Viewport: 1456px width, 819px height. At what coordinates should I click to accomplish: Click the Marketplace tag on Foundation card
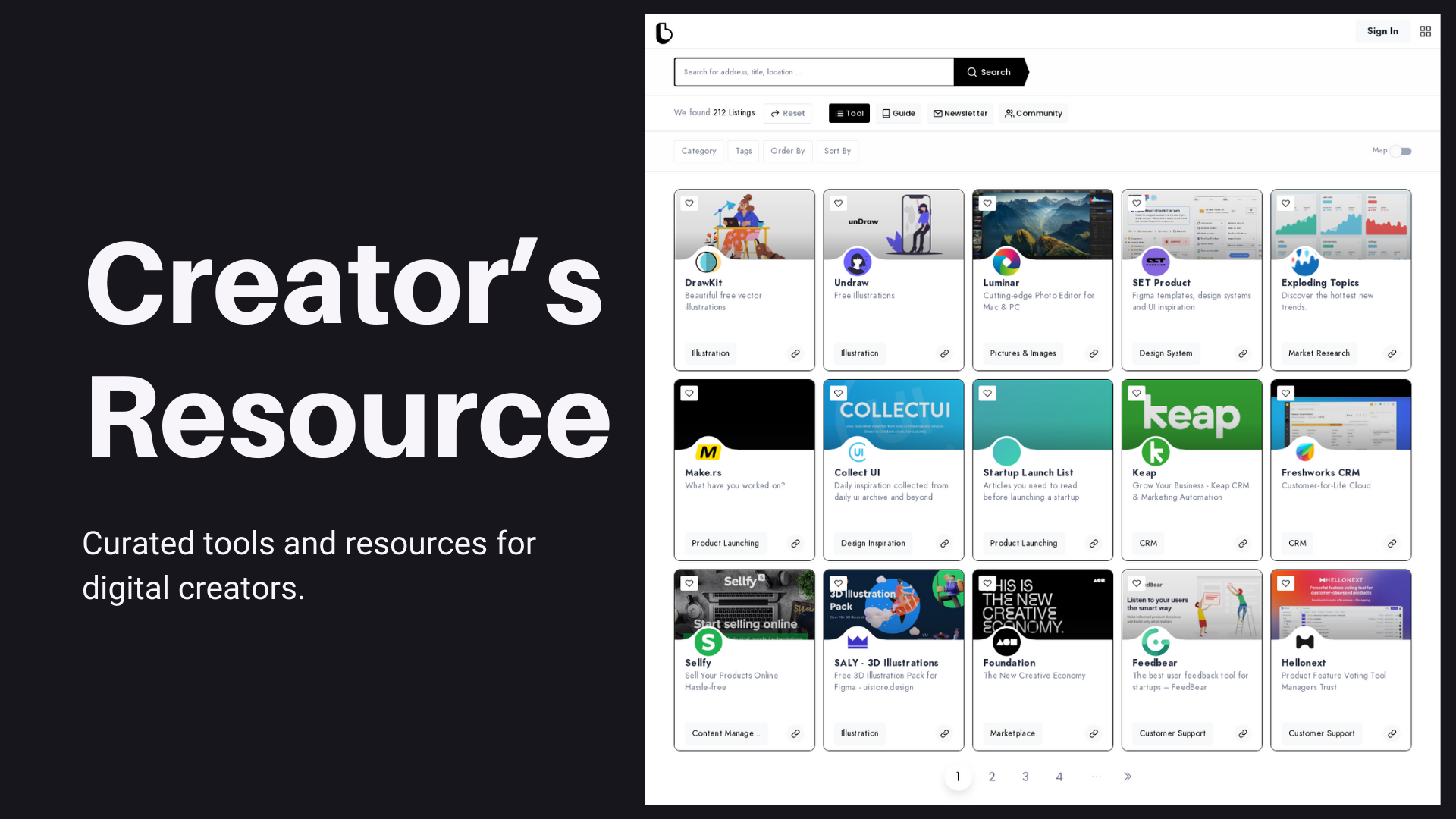[1012, 733]
